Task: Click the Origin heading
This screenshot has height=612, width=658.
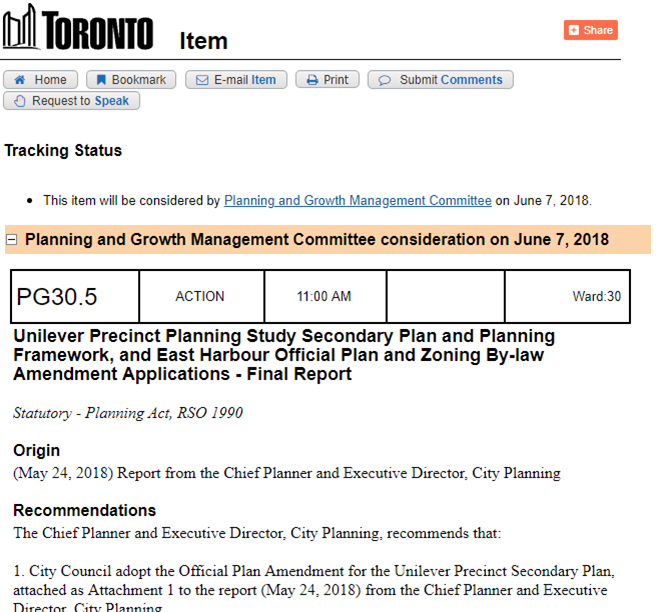Action: point(37,450)
